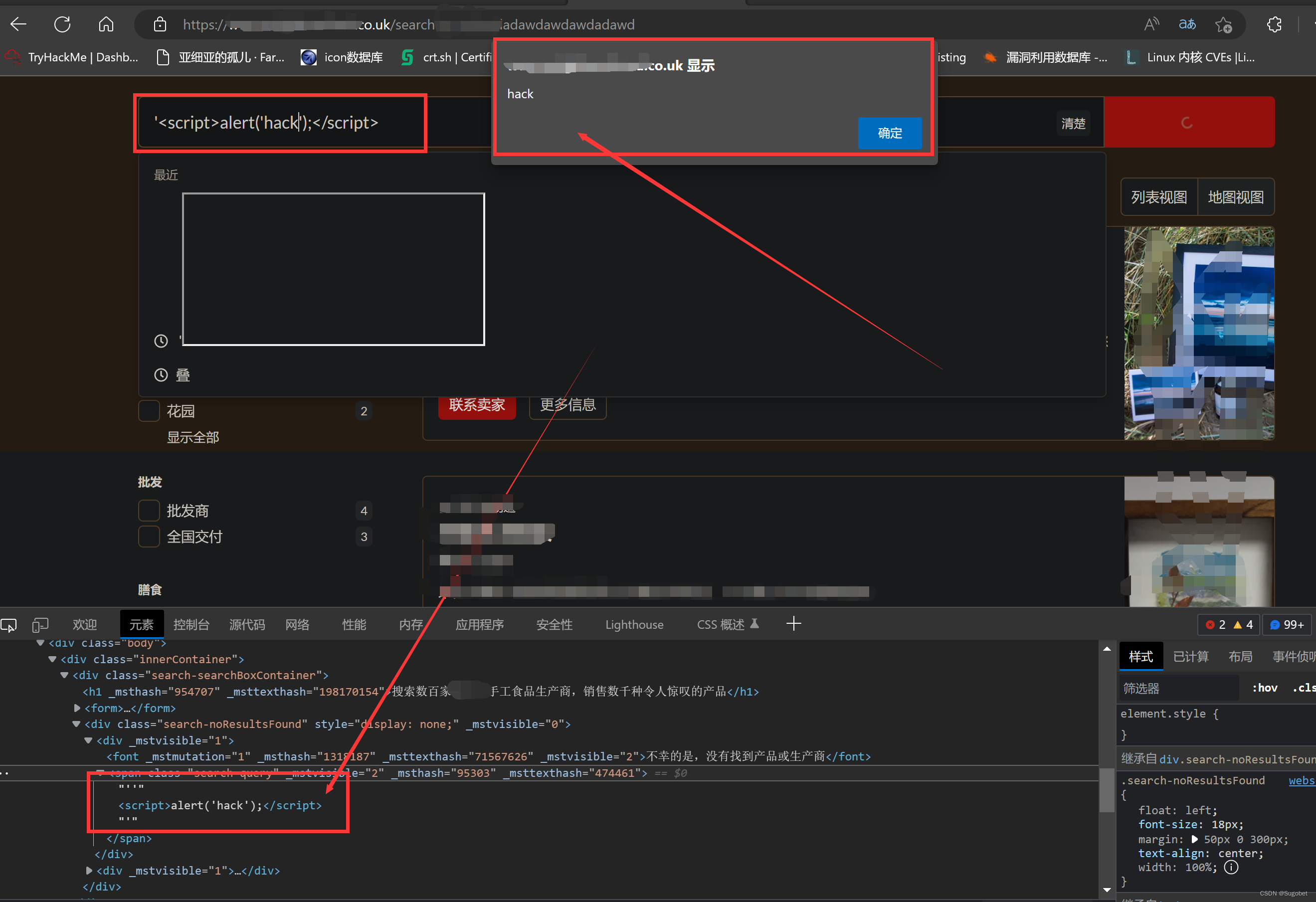Toggle the device emulation icon in DevTools

click(x=40, y=625)
